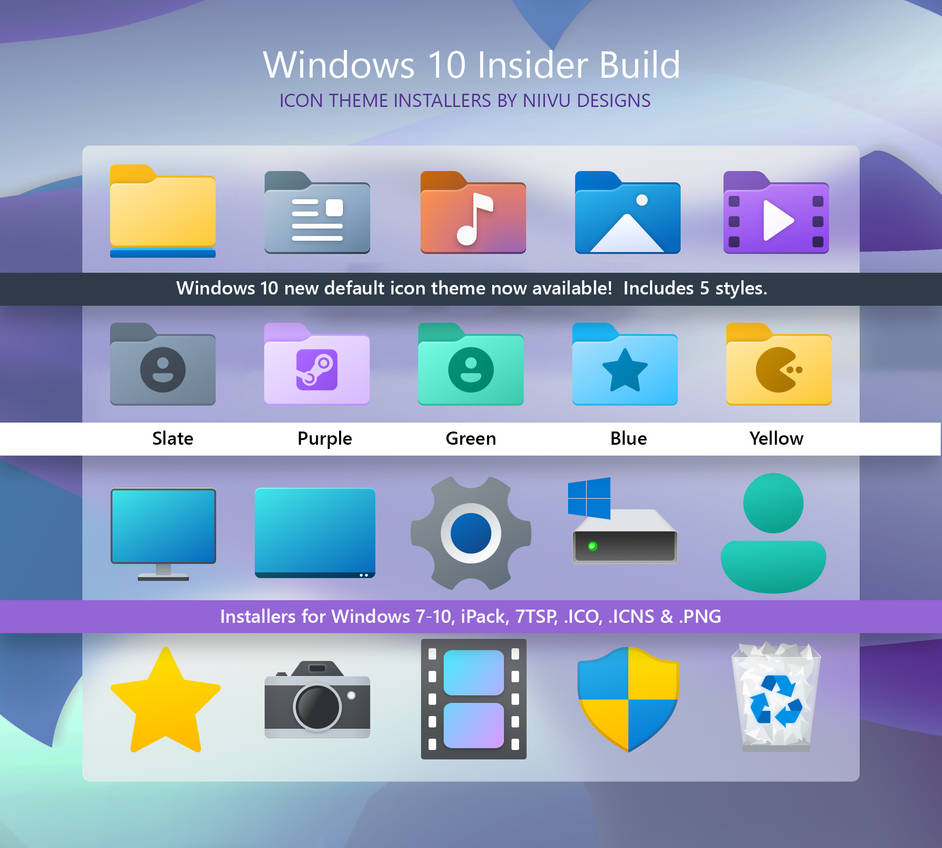Select the Slate user folder icon
942x848 pixels.
click(163, 364)
